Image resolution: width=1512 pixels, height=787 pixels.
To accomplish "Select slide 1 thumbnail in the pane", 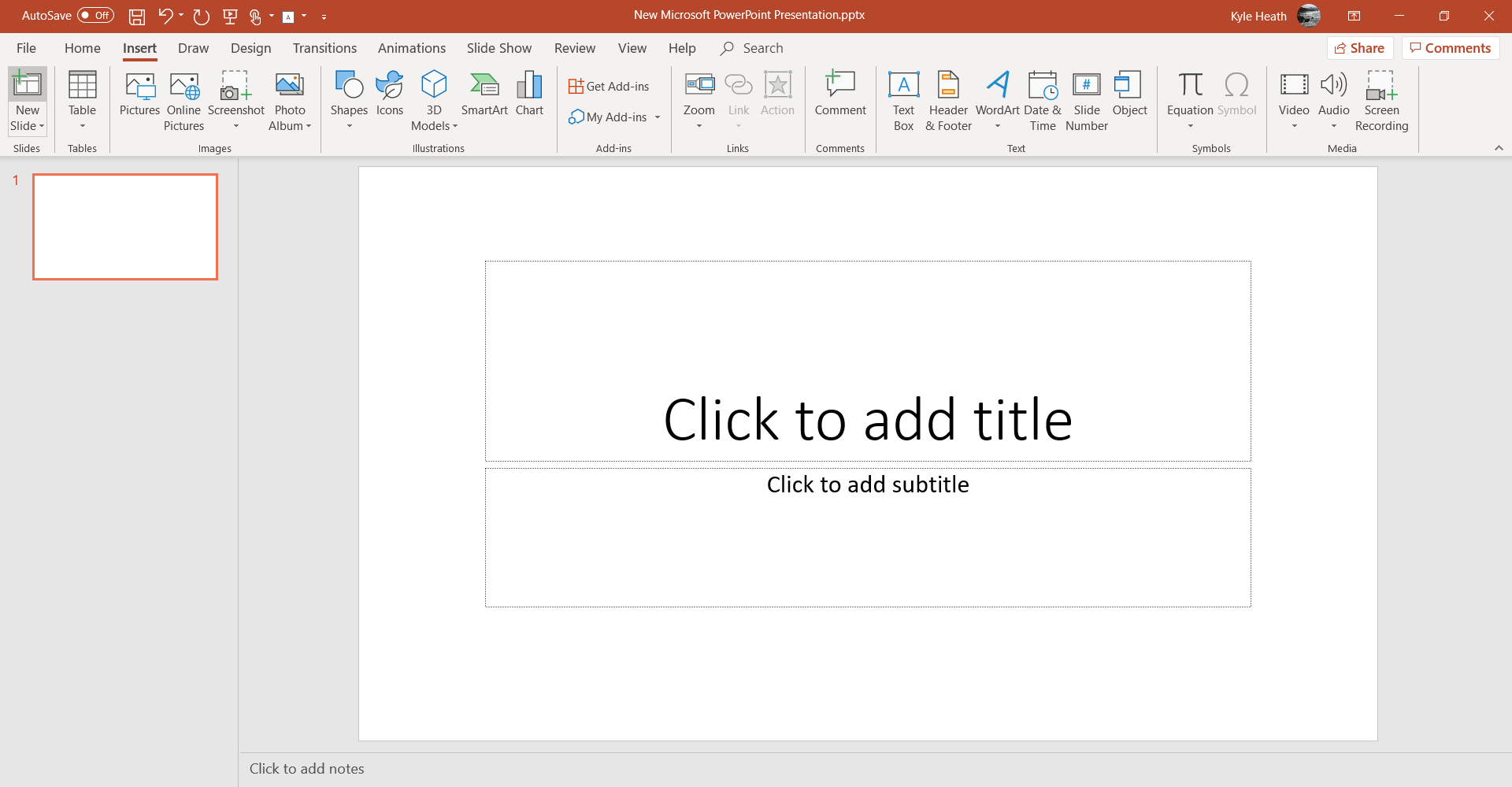I will point(124,226).
